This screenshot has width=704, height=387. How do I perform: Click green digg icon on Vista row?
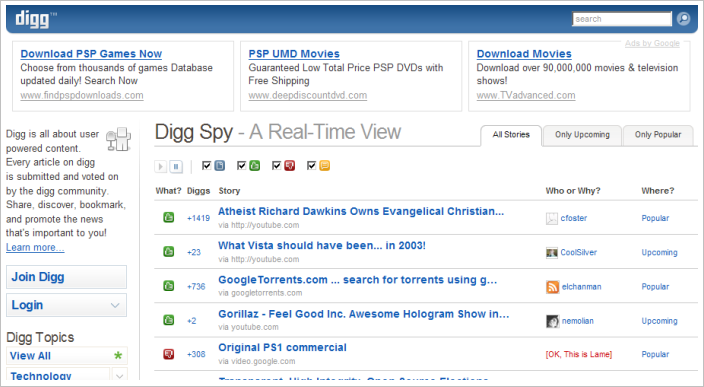pyautogui.click(x=168, y=251)
